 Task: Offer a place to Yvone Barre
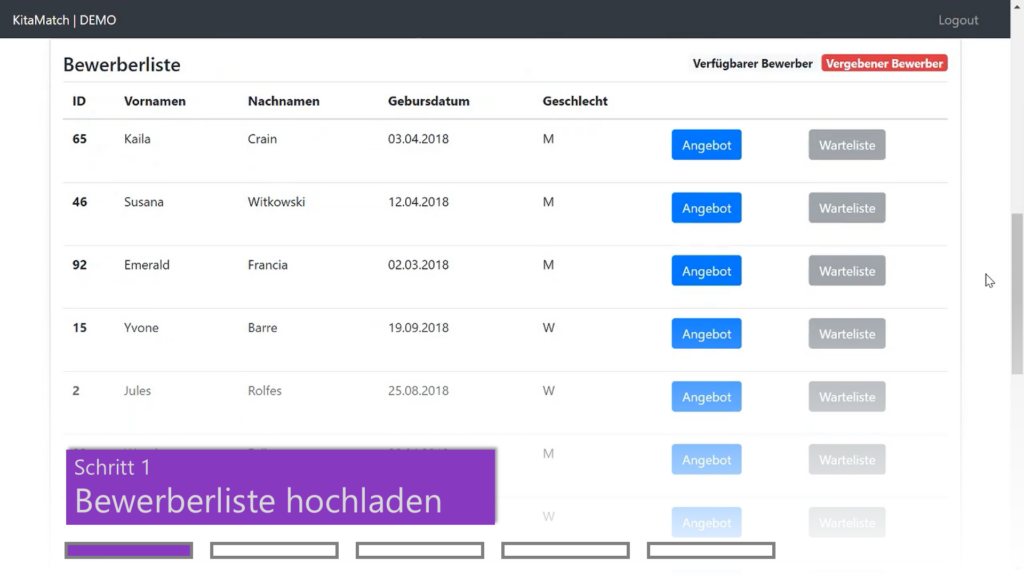click(x=706, y=334)
